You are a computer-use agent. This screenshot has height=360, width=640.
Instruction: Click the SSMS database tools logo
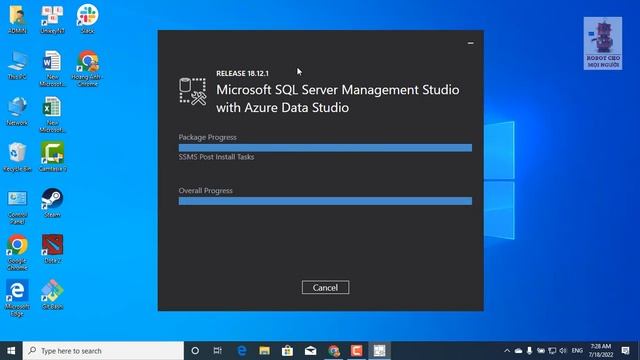pos(193,91)
